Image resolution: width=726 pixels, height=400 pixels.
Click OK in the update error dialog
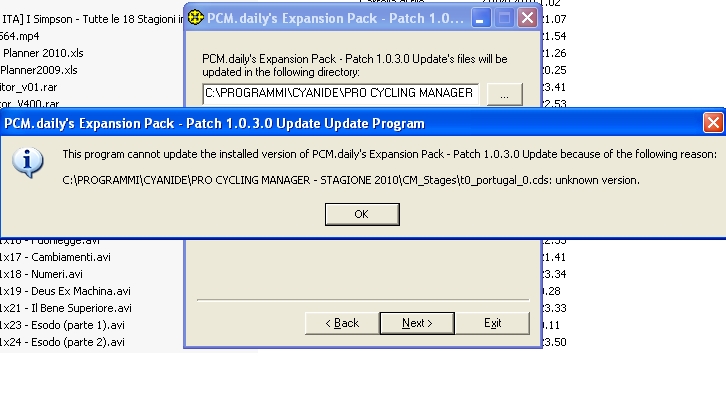tap(361, 214)
